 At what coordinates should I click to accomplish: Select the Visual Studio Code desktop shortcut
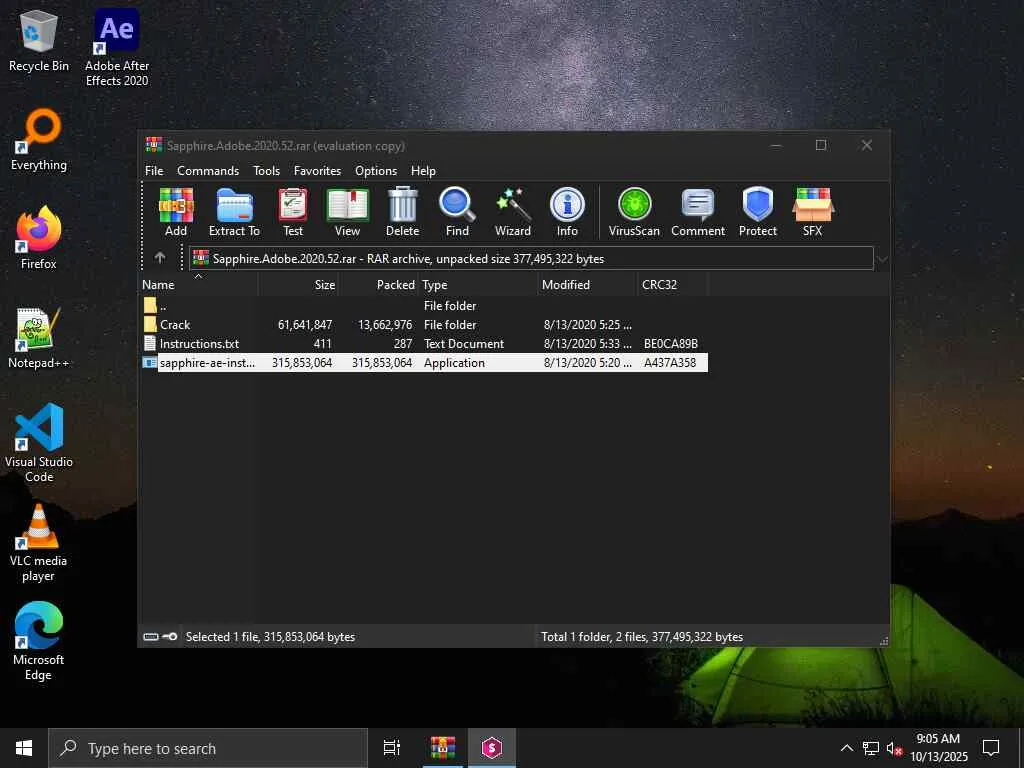pyautogui.click(x=39, y=443)
